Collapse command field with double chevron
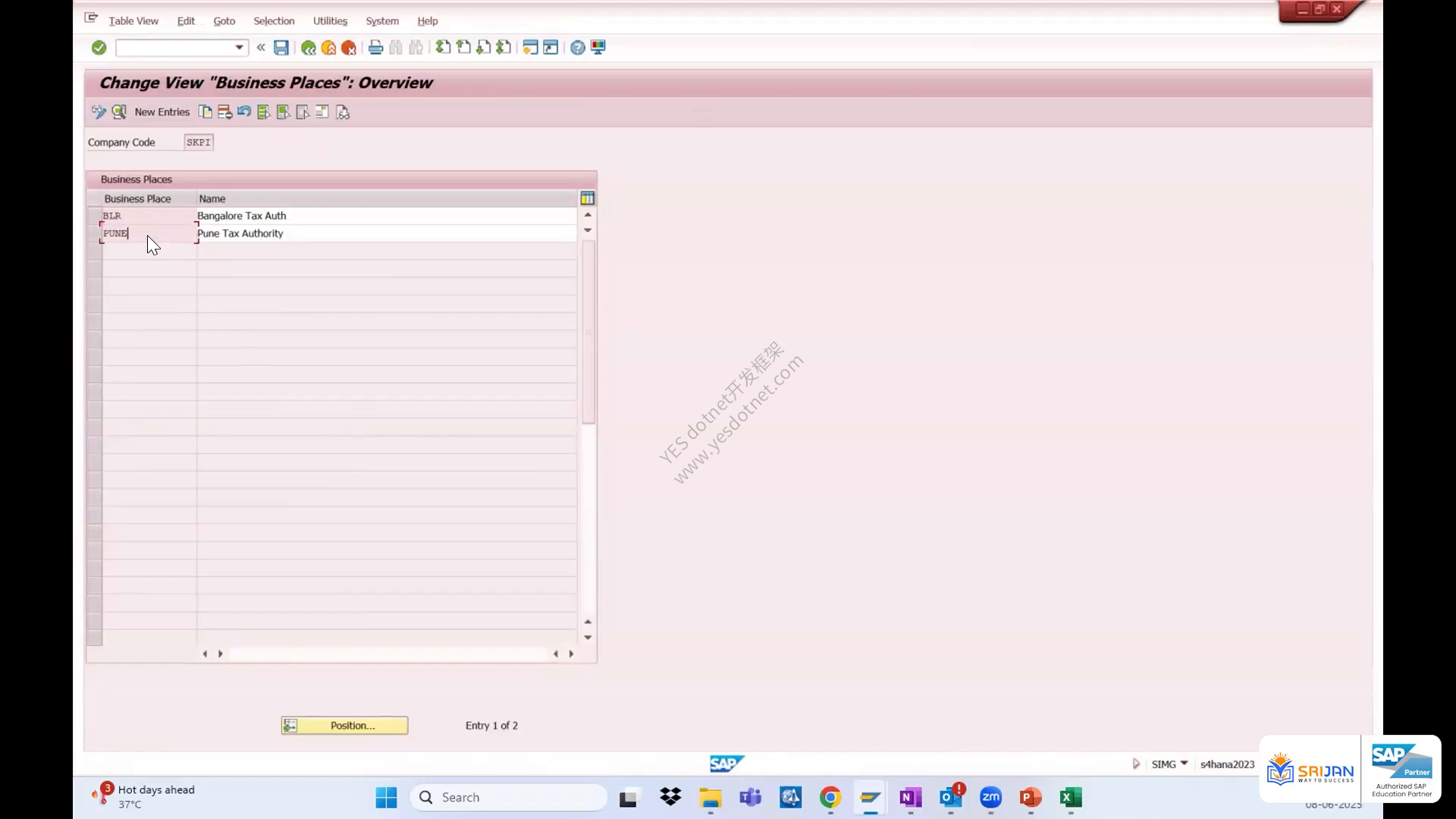Screen dimensions: 1456x819 pos(261,48)
